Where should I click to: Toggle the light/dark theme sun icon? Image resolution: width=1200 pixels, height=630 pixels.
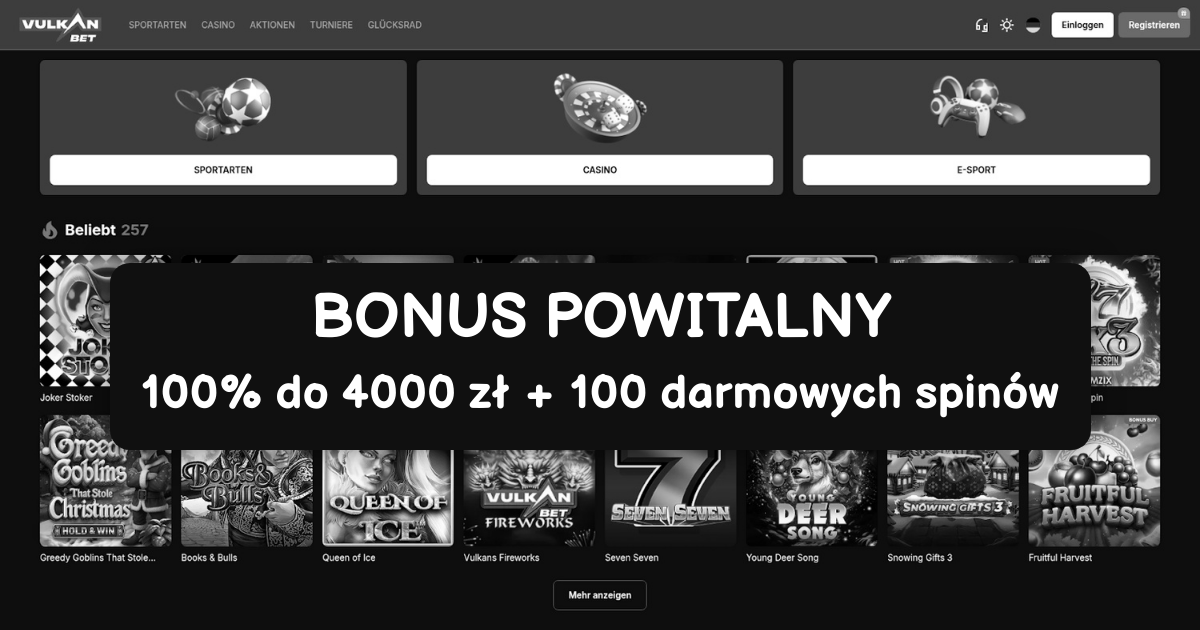pos(1007,25)
